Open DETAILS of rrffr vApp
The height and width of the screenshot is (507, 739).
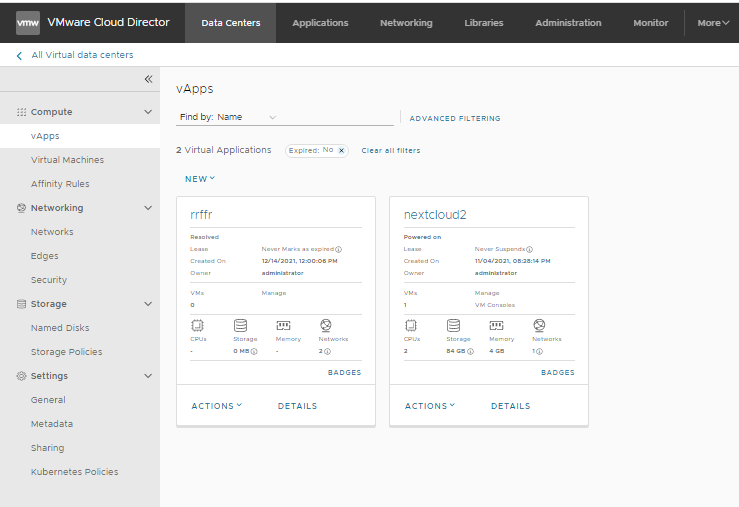point(297,406)
